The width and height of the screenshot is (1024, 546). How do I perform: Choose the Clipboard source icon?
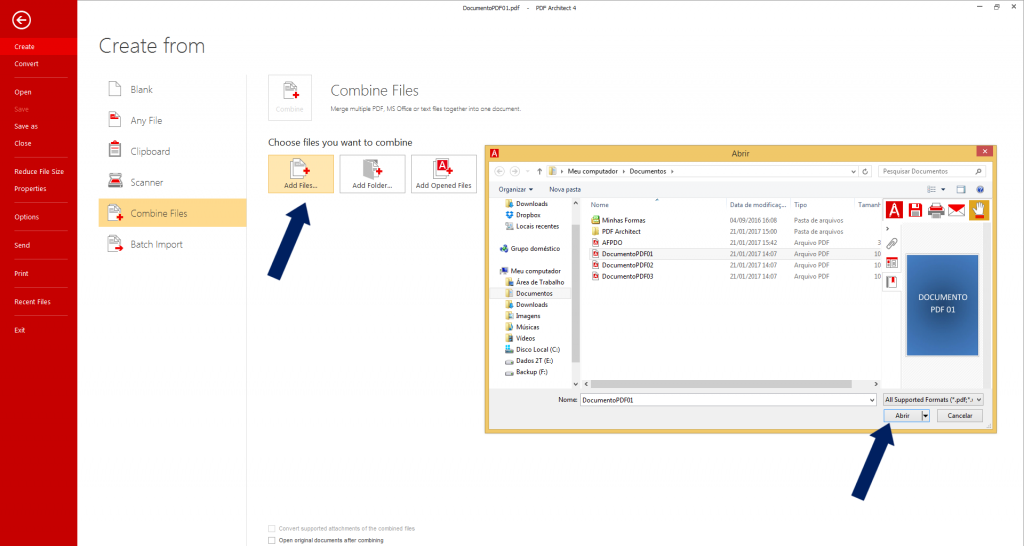click(x=115, y=150)
